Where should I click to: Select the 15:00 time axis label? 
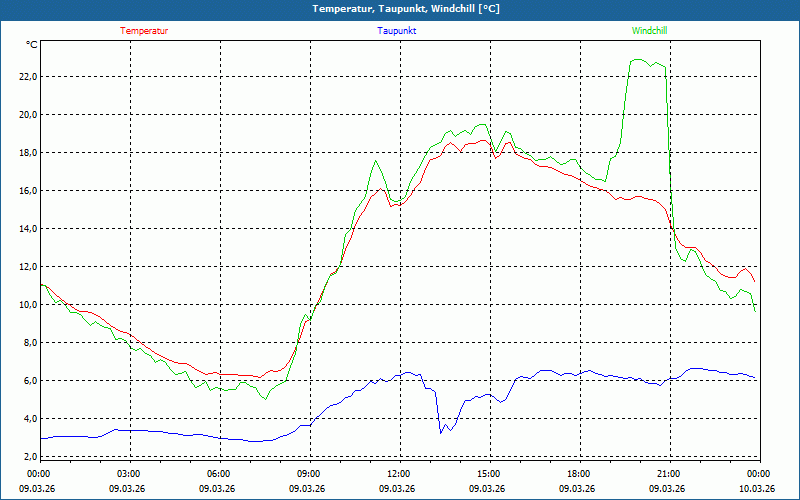point(489,474)
